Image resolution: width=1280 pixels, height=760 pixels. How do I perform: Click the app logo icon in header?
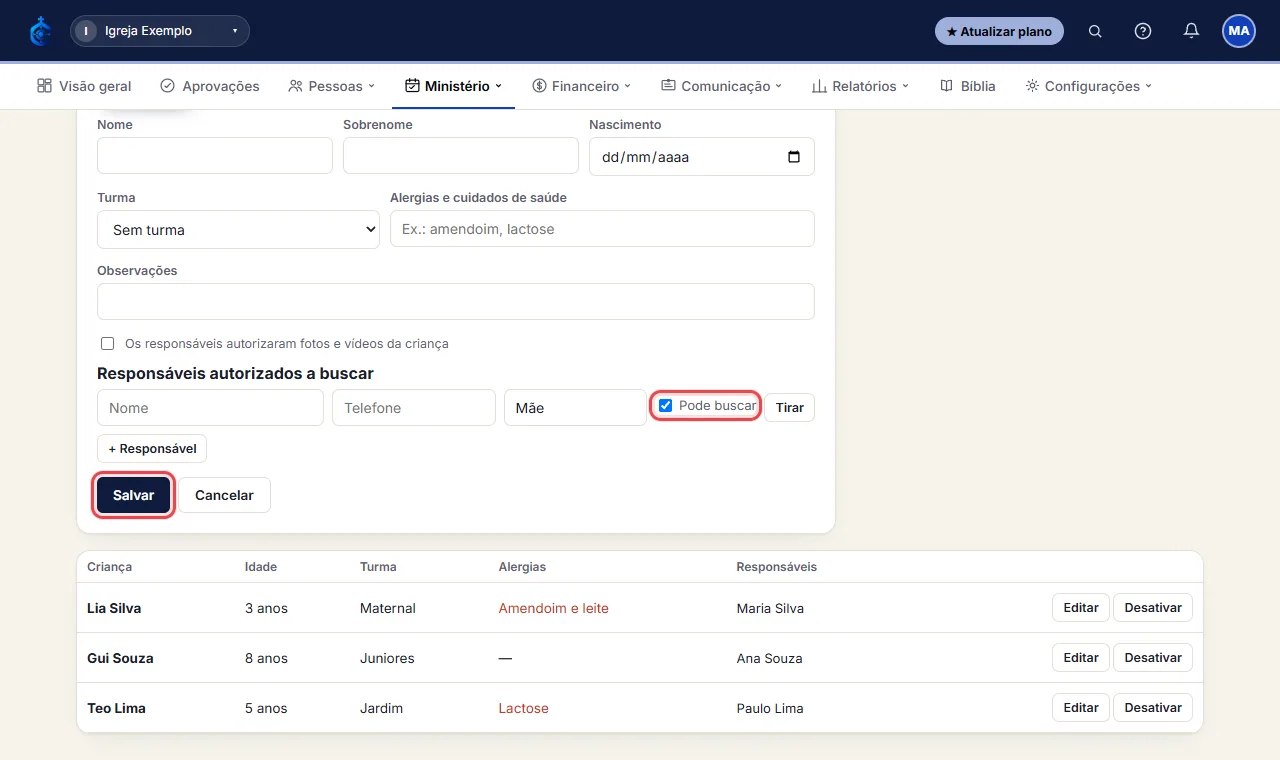pos(40,31)
